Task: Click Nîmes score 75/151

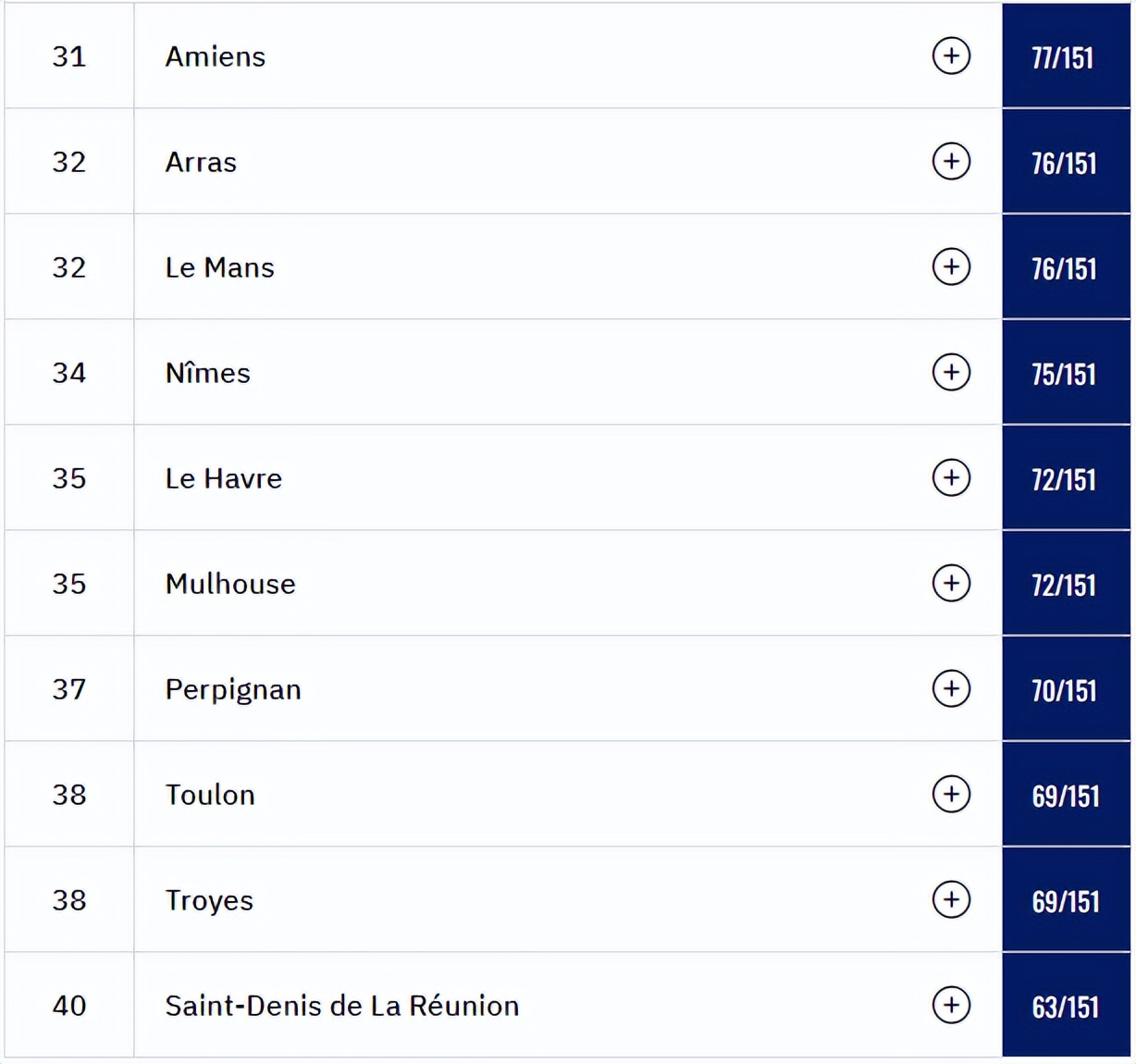Action: coord(1064,375)
